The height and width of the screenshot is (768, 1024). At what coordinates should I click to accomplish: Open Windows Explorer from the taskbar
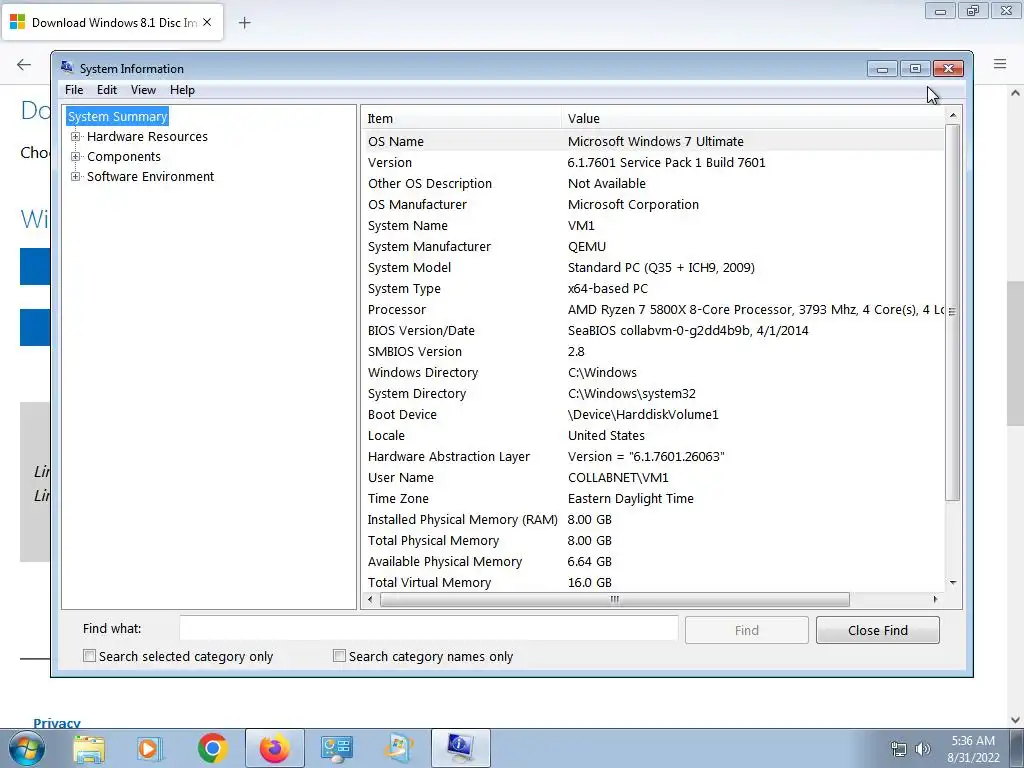click(89, 749)
